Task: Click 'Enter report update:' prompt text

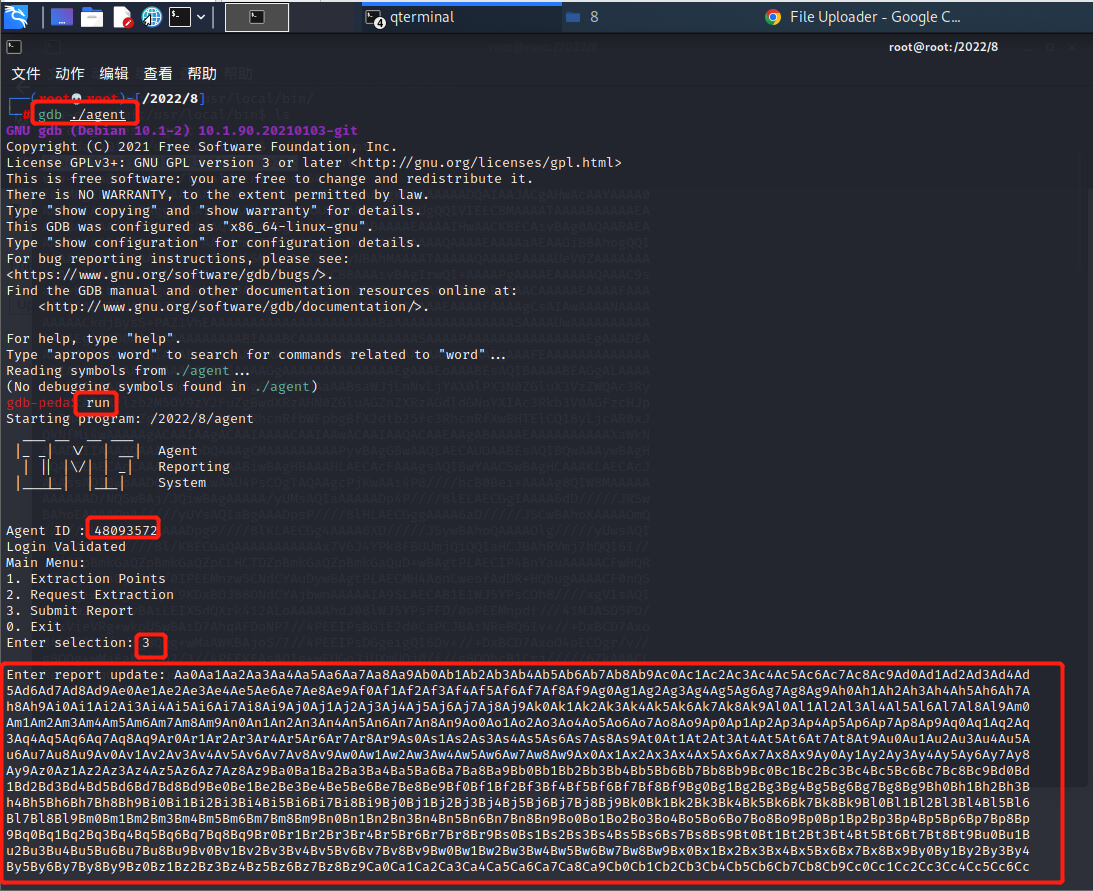Action: [86, 675]
